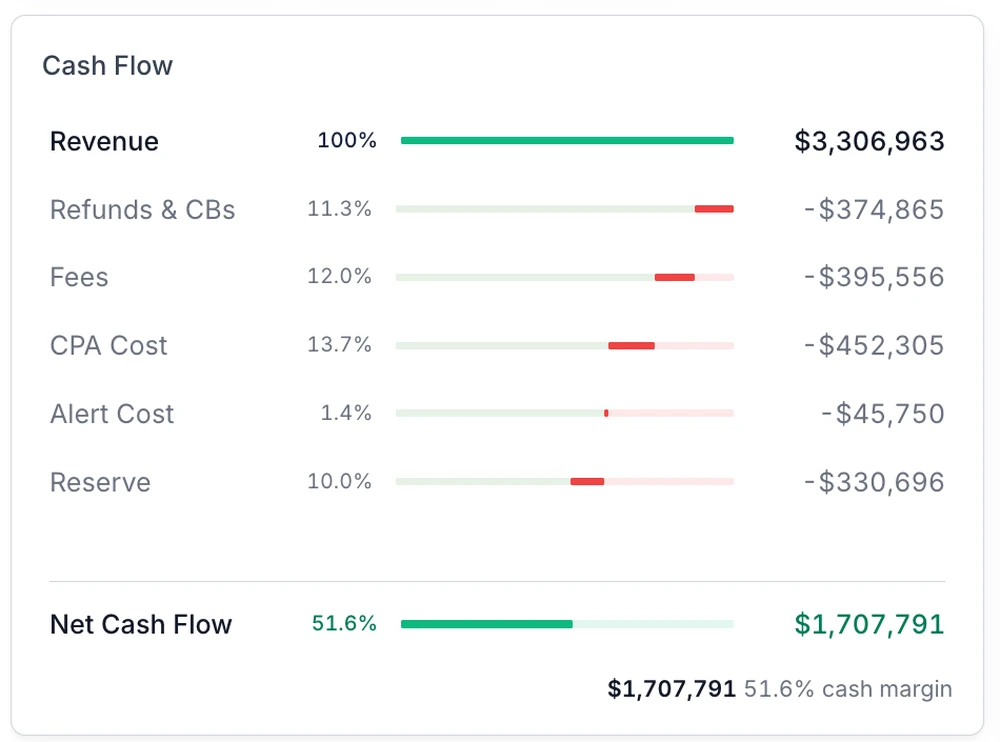The image size is (1000, 742).
Task: Click the 1.4% alert cost percentage
Action: coord(346,413)
